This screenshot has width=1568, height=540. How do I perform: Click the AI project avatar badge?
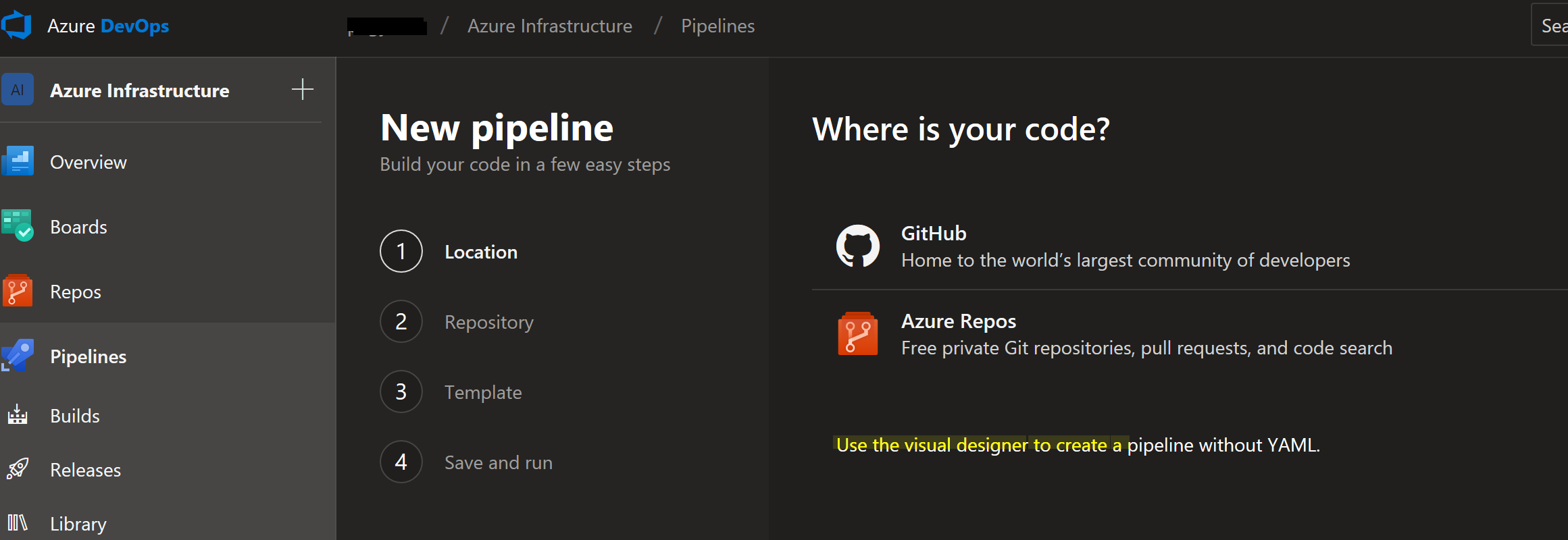point(18,90)
